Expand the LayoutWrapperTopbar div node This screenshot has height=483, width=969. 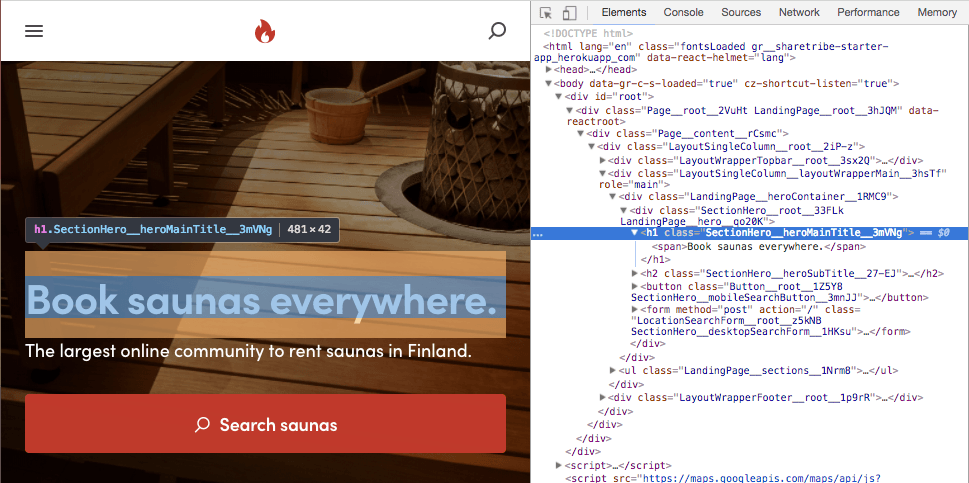(x=603, y=160)
